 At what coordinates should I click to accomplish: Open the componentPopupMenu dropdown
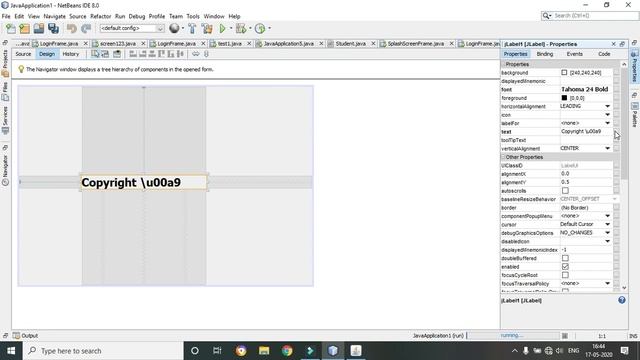[x=607, y=216]
